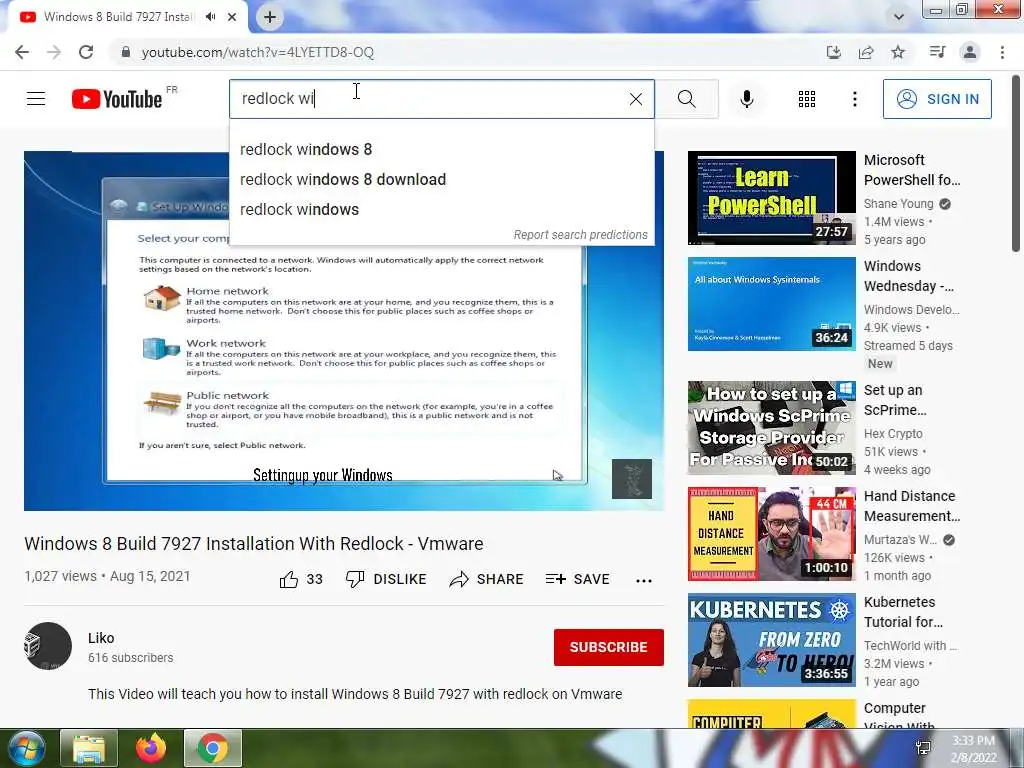Screen dimensions: 1024x768
Task: Click the SHARE button
Action: click(487, 579)
